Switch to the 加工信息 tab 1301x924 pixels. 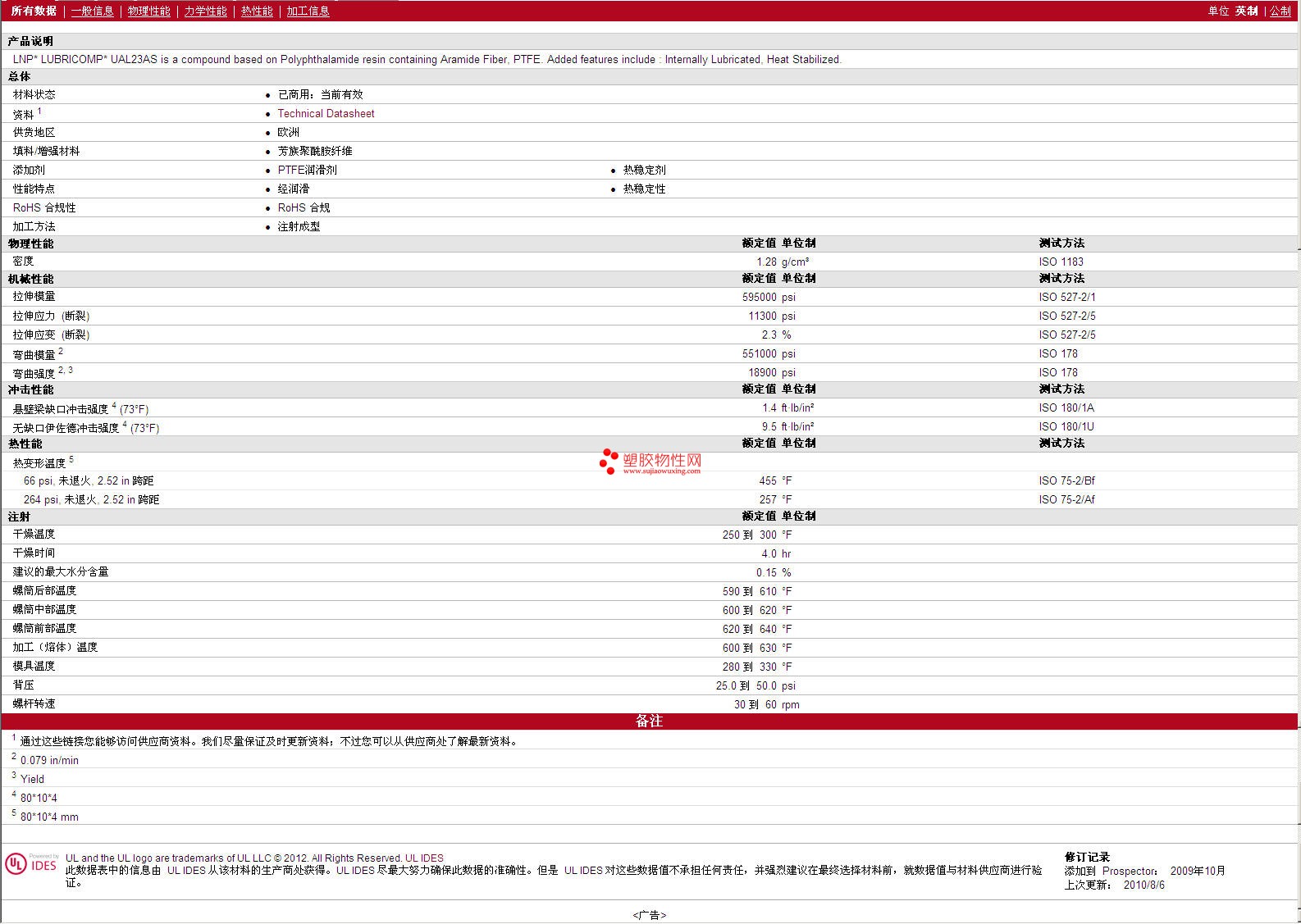(308, 11)
